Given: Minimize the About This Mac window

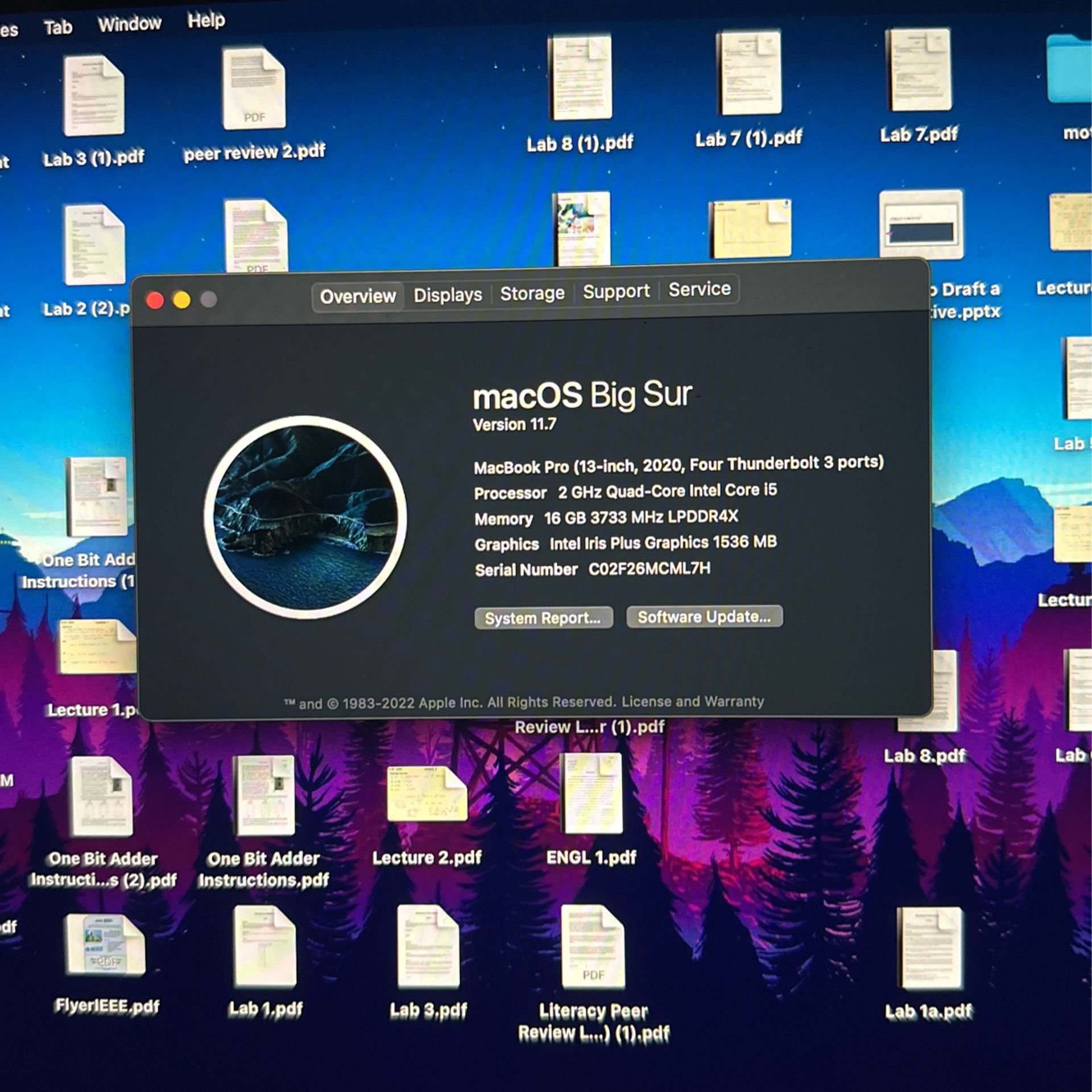Looking at the screenshot, I should click(x=181, y=299).
